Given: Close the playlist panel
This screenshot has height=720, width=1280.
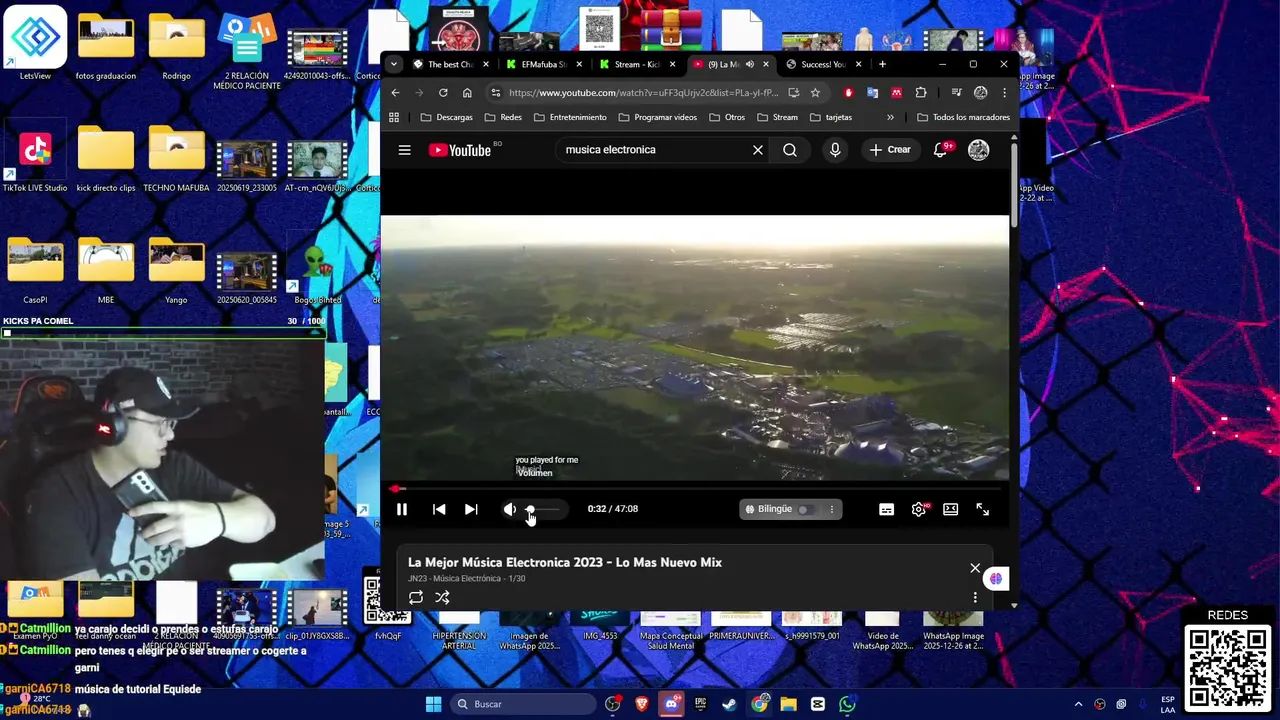Looking at the screenshot, I should (975, 568).
